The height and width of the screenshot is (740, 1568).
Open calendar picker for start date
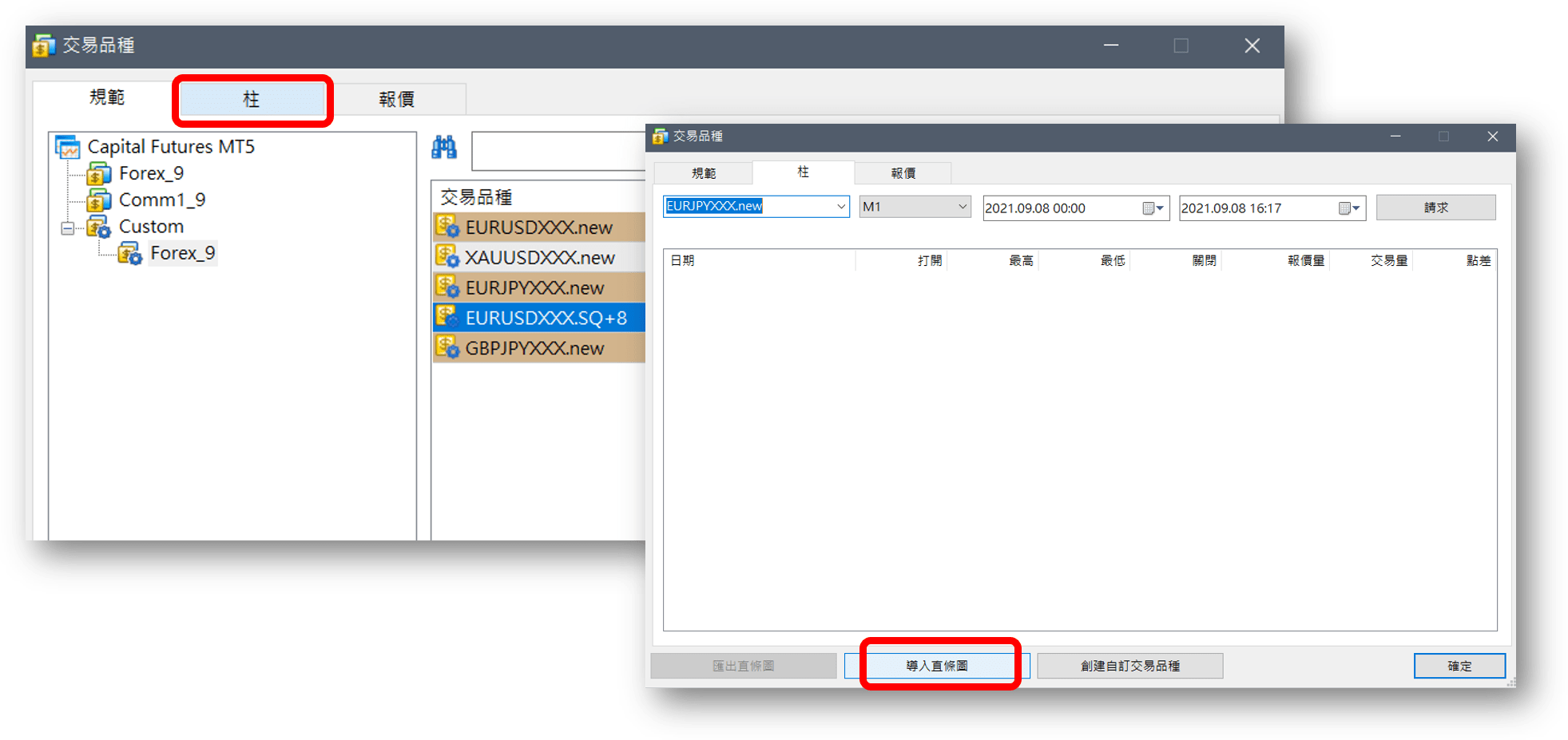[1153, 208]
